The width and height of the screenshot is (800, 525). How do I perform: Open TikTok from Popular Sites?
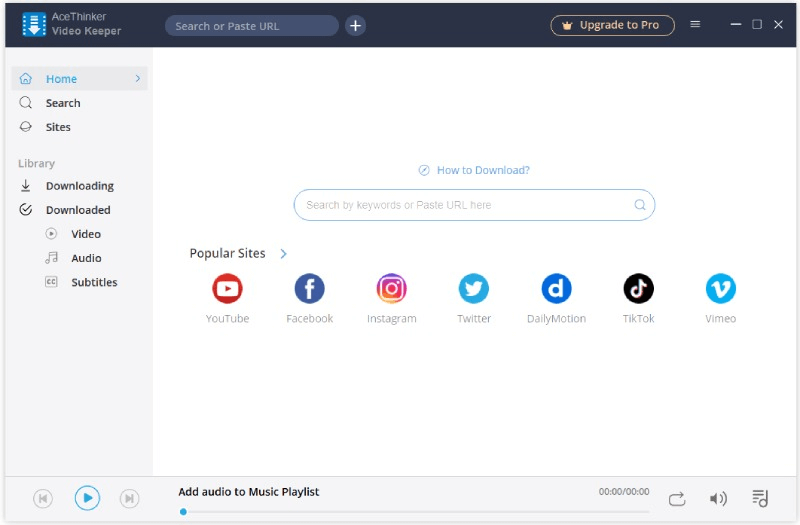click(638, 289)
